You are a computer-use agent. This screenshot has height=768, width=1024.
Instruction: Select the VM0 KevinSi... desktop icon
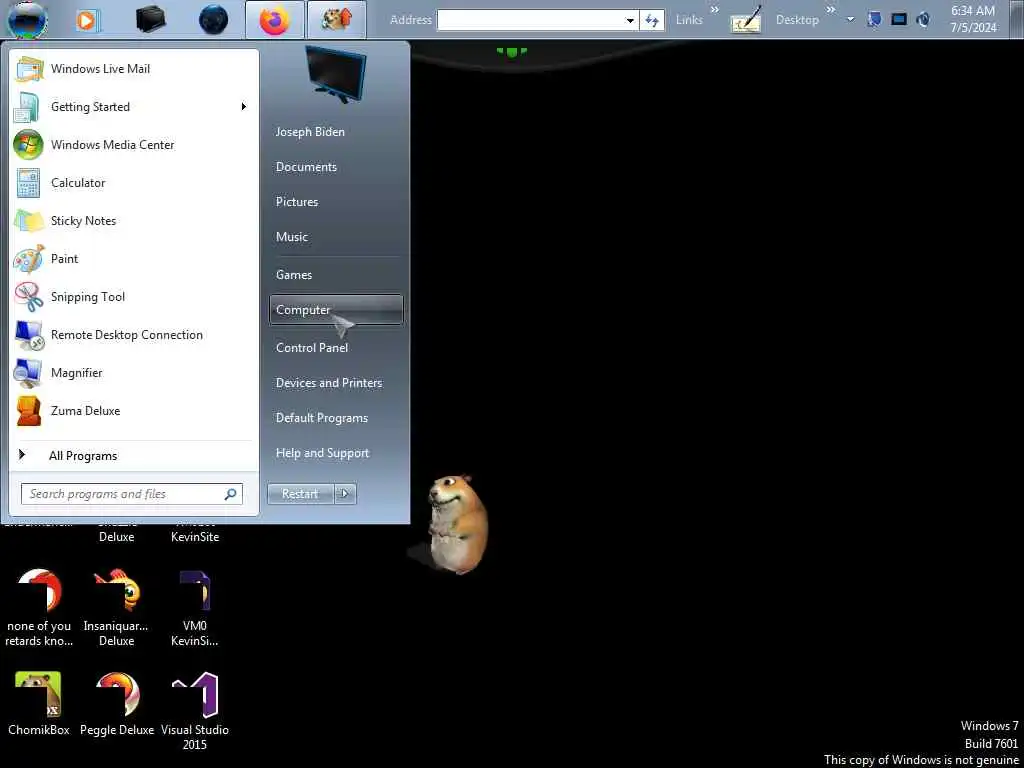point(195,607)
